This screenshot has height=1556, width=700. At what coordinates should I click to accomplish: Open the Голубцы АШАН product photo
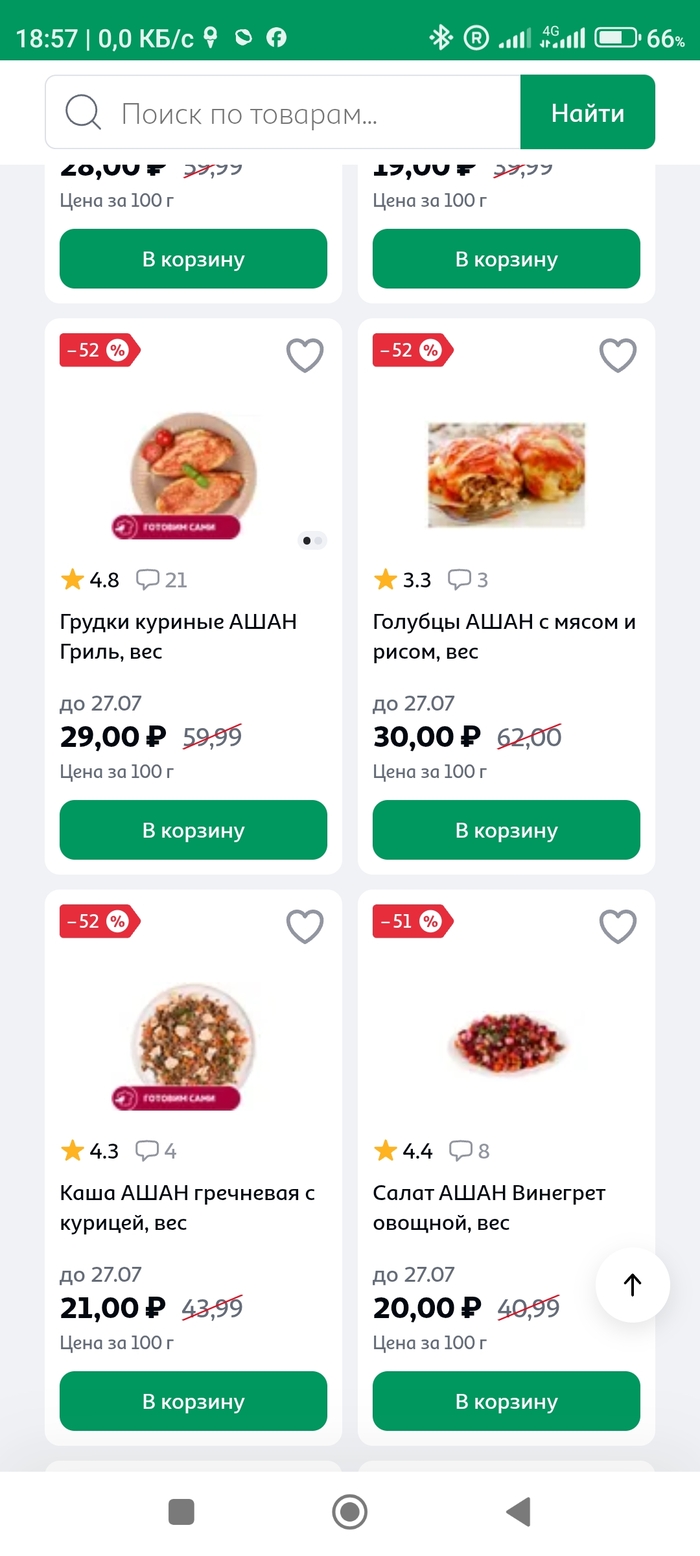tap(506, 473)
